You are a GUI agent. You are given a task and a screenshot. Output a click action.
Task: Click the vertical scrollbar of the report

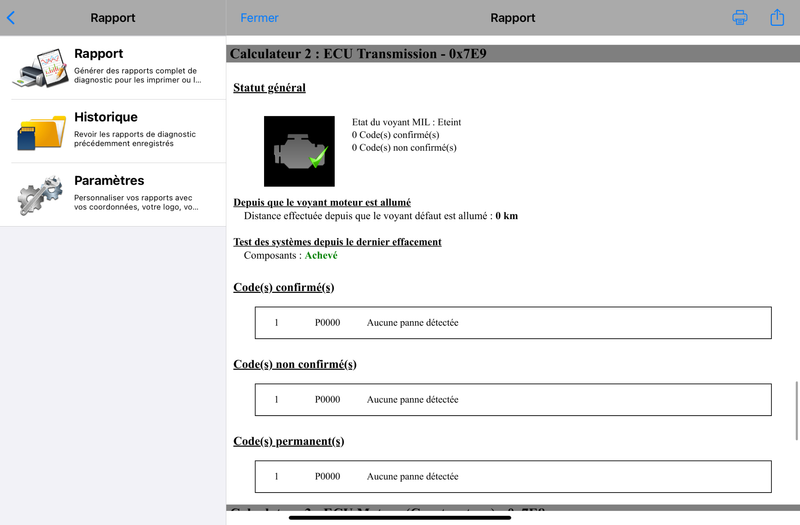click(x=796, y=410)
